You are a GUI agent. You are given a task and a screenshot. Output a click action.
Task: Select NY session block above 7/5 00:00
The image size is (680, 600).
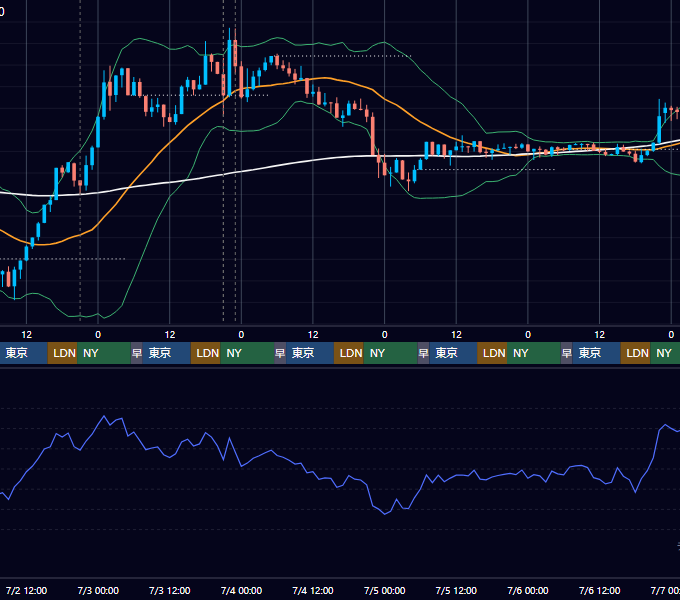(390, 353)
